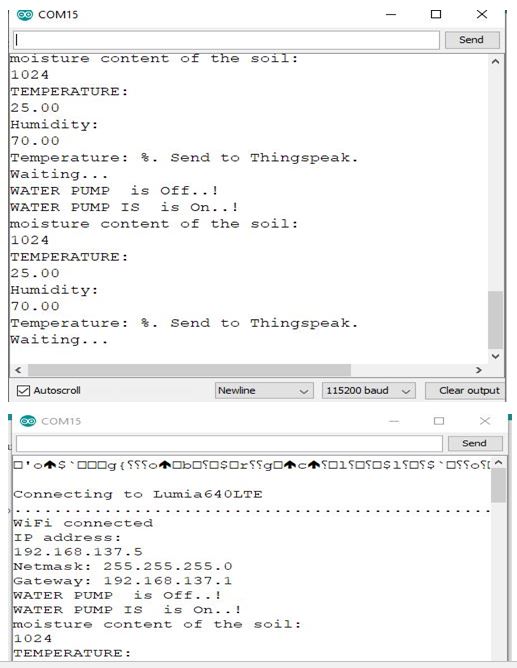Screen dimensions: 517x668
Task: Click the IP value "192.168.137.5"
Action: click(78, 552)
